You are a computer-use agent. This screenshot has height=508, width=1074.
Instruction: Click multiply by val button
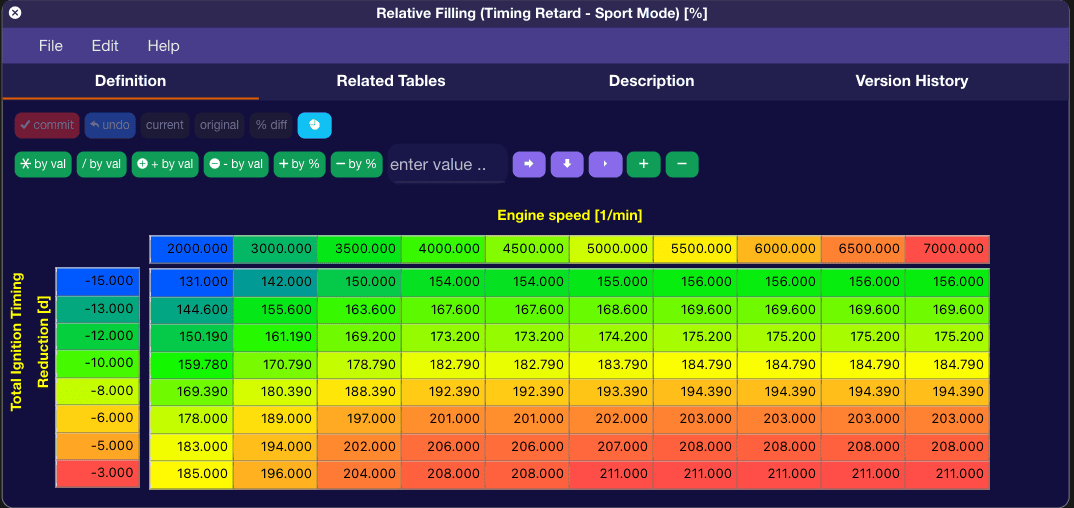coord(43,164)
